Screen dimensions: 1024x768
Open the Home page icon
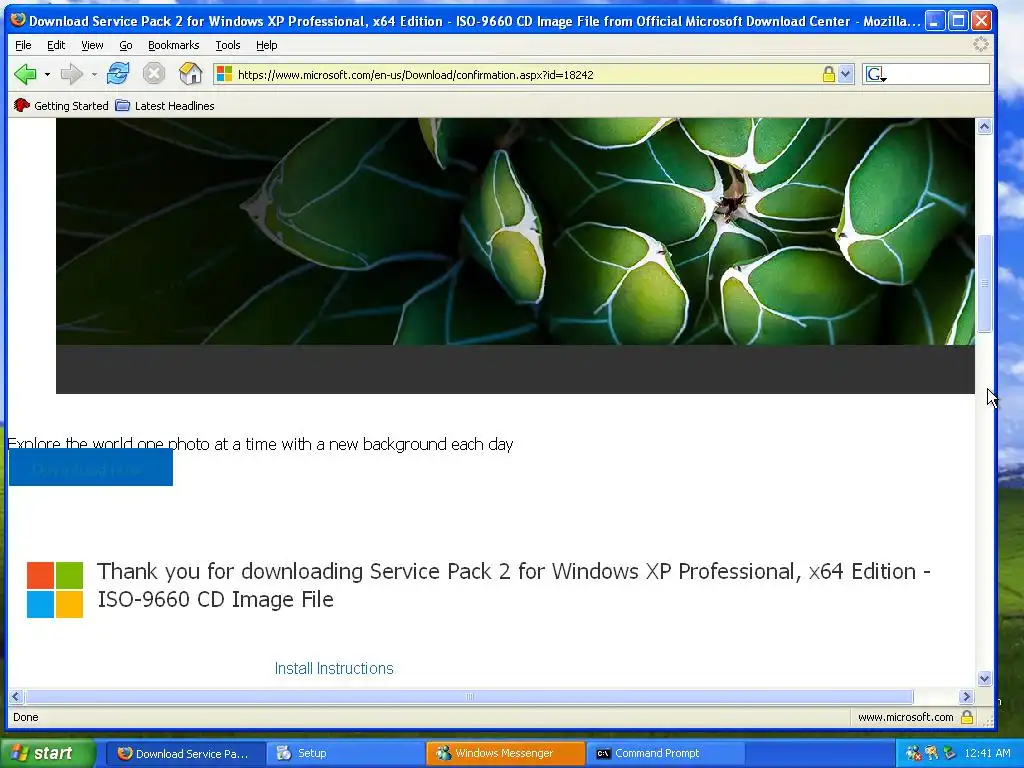click(x=191, y=74)
